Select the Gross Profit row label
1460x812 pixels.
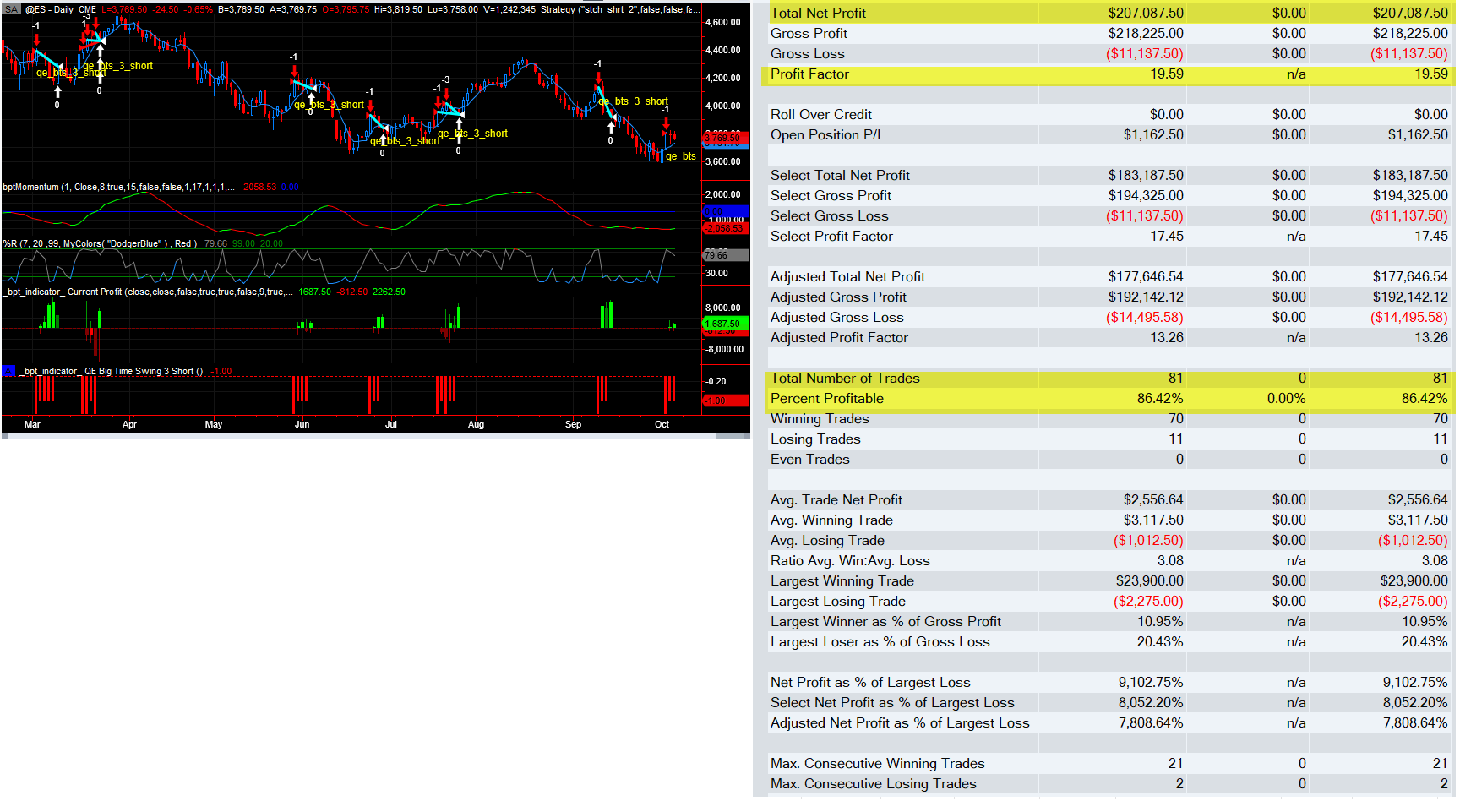tap(809, 33)
